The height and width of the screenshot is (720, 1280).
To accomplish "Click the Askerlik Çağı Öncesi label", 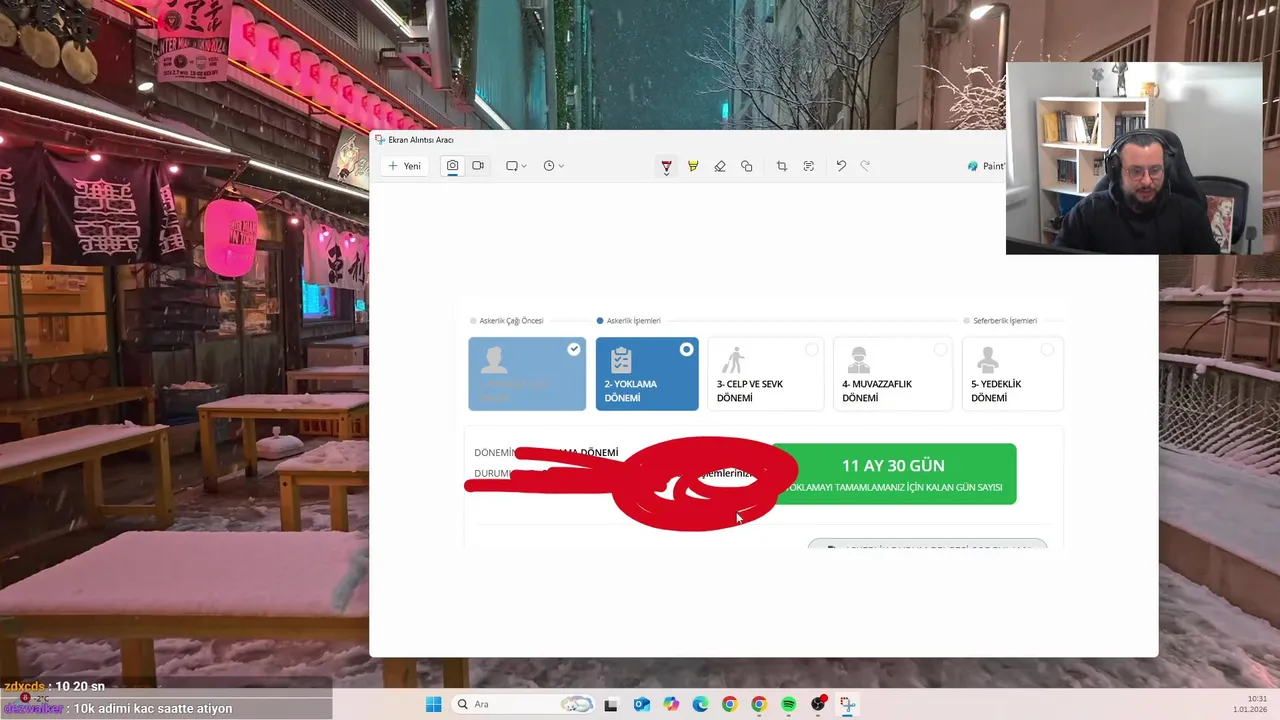I will pyautogui.click(x=511, y=321).
